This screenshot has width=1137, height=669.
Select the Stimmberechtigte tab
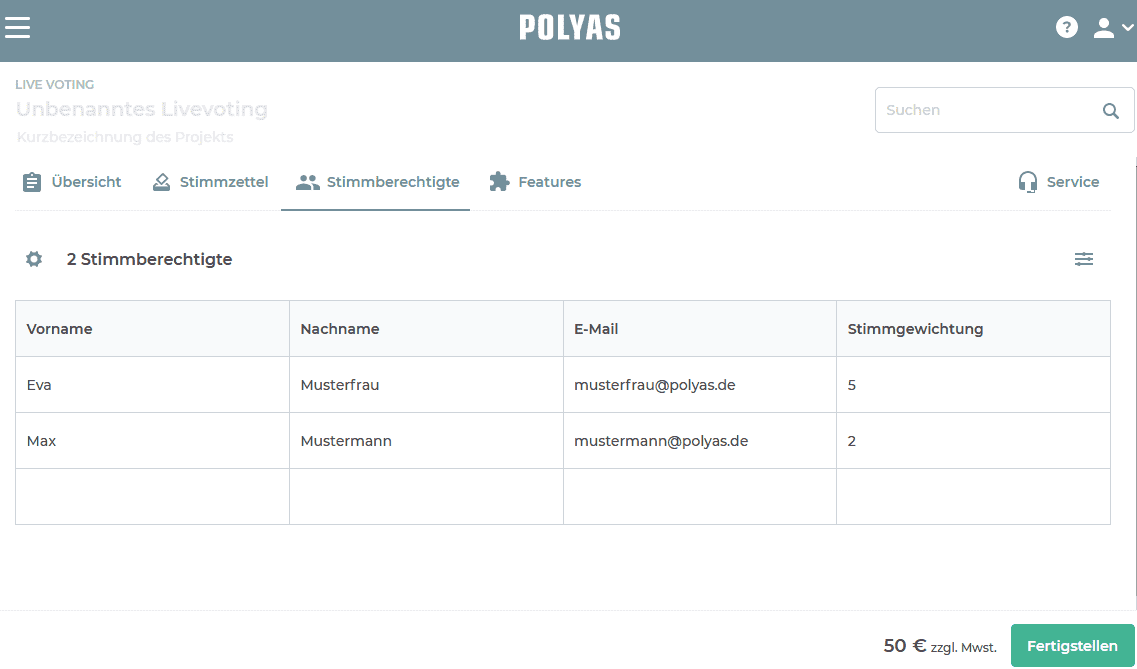(377, 182)
